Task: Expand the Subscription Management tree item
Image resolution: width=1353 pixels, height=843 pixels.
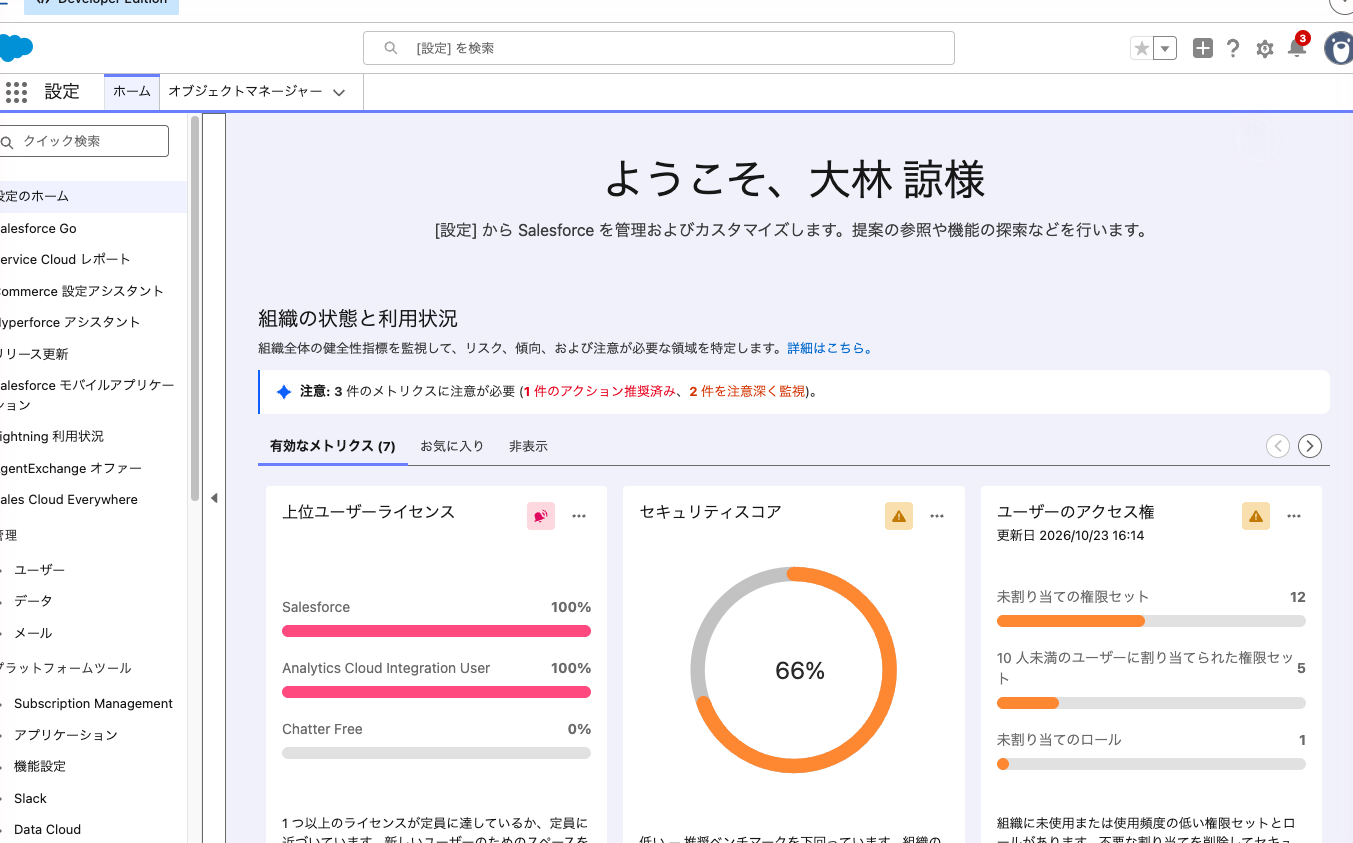Action: coord(3,704)
